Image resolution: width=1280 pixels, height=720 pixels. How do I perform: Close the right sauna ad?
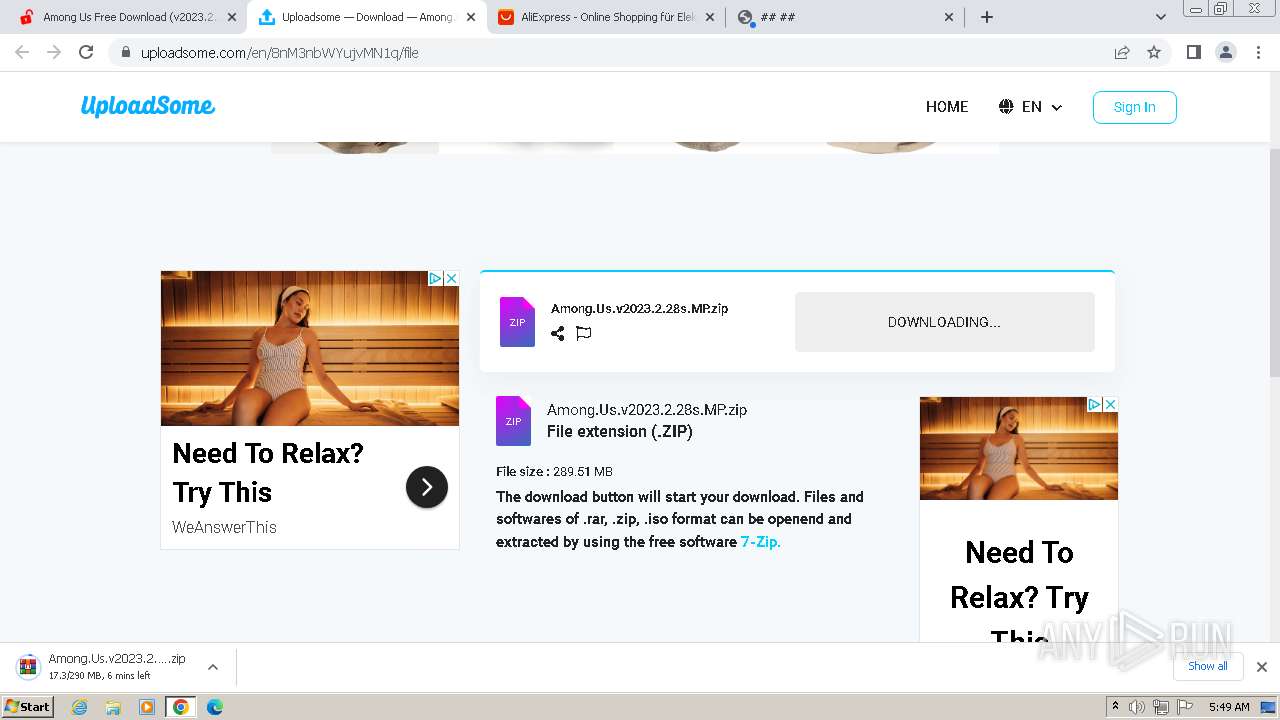click(x=1110, y=405)
